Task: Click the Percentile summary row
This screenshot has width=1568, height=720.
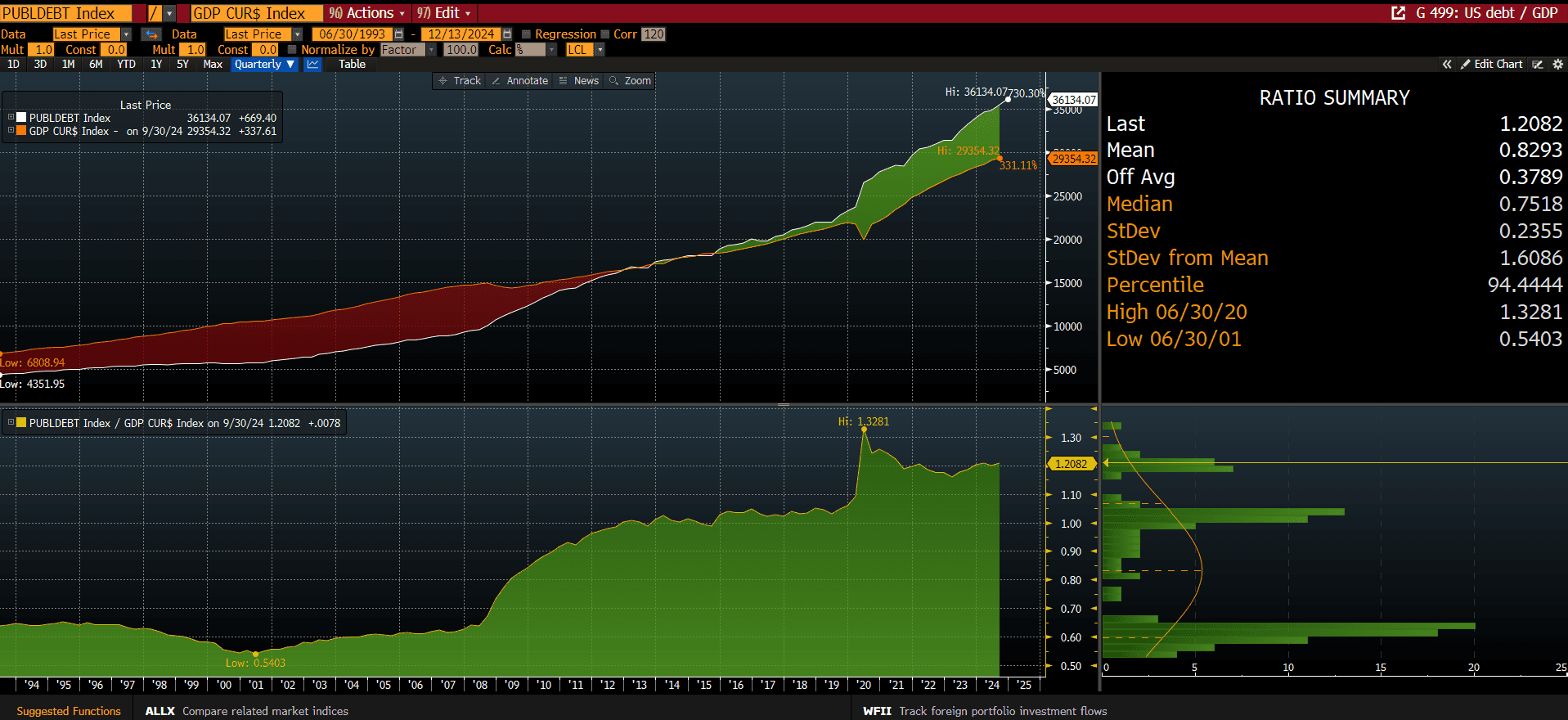Action: (x=1334, y=285)
